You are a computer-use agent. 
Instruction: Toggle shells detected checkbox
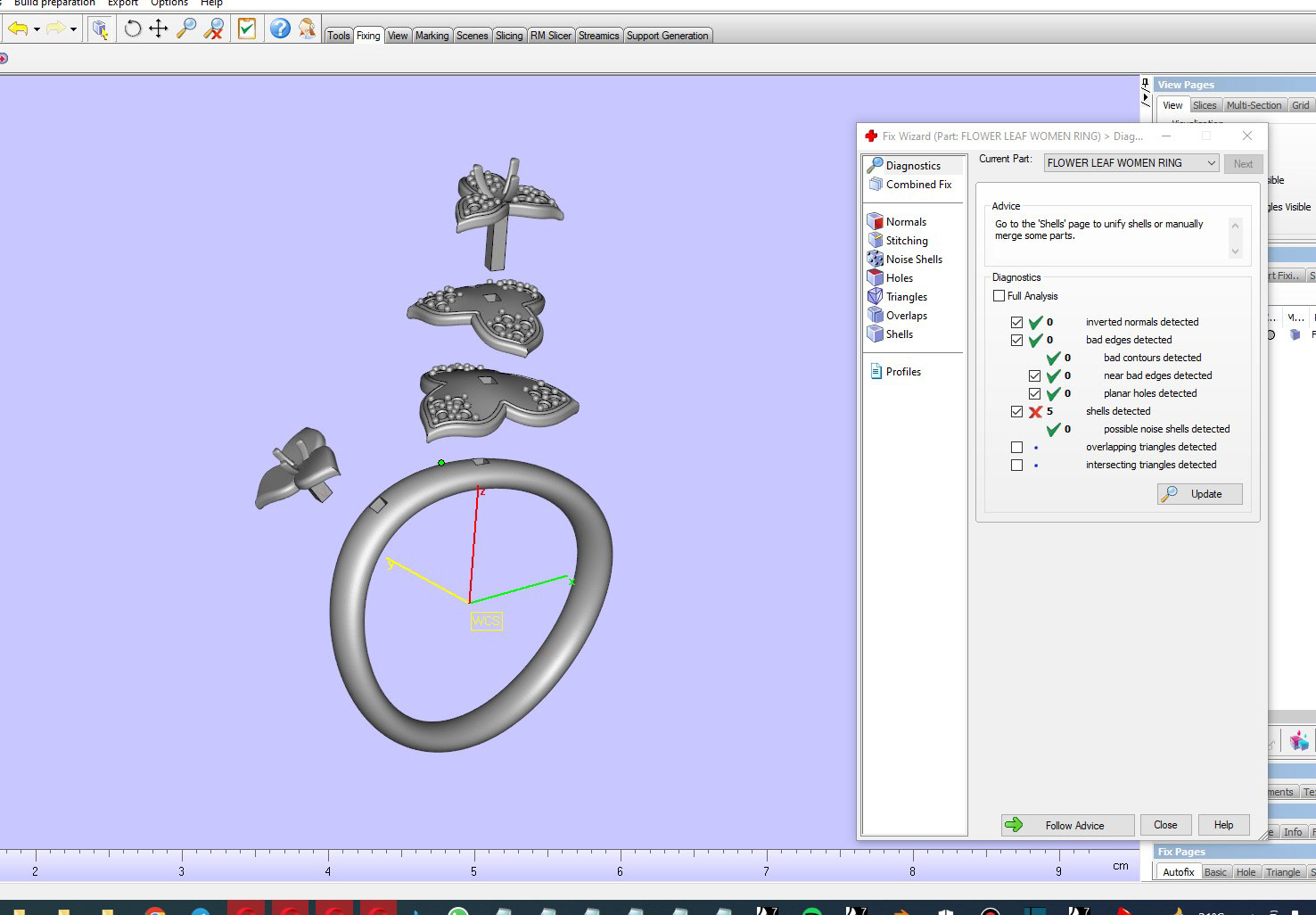click(1016, 411)
